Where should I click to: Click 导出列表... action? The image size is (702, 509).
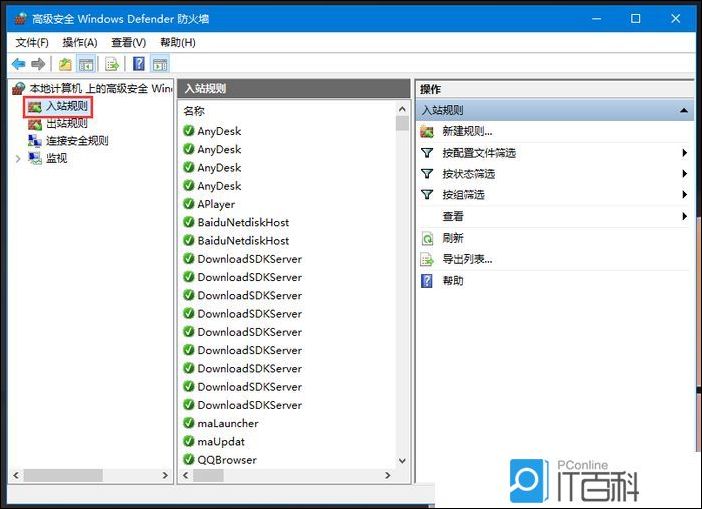(x=467, y=259)
